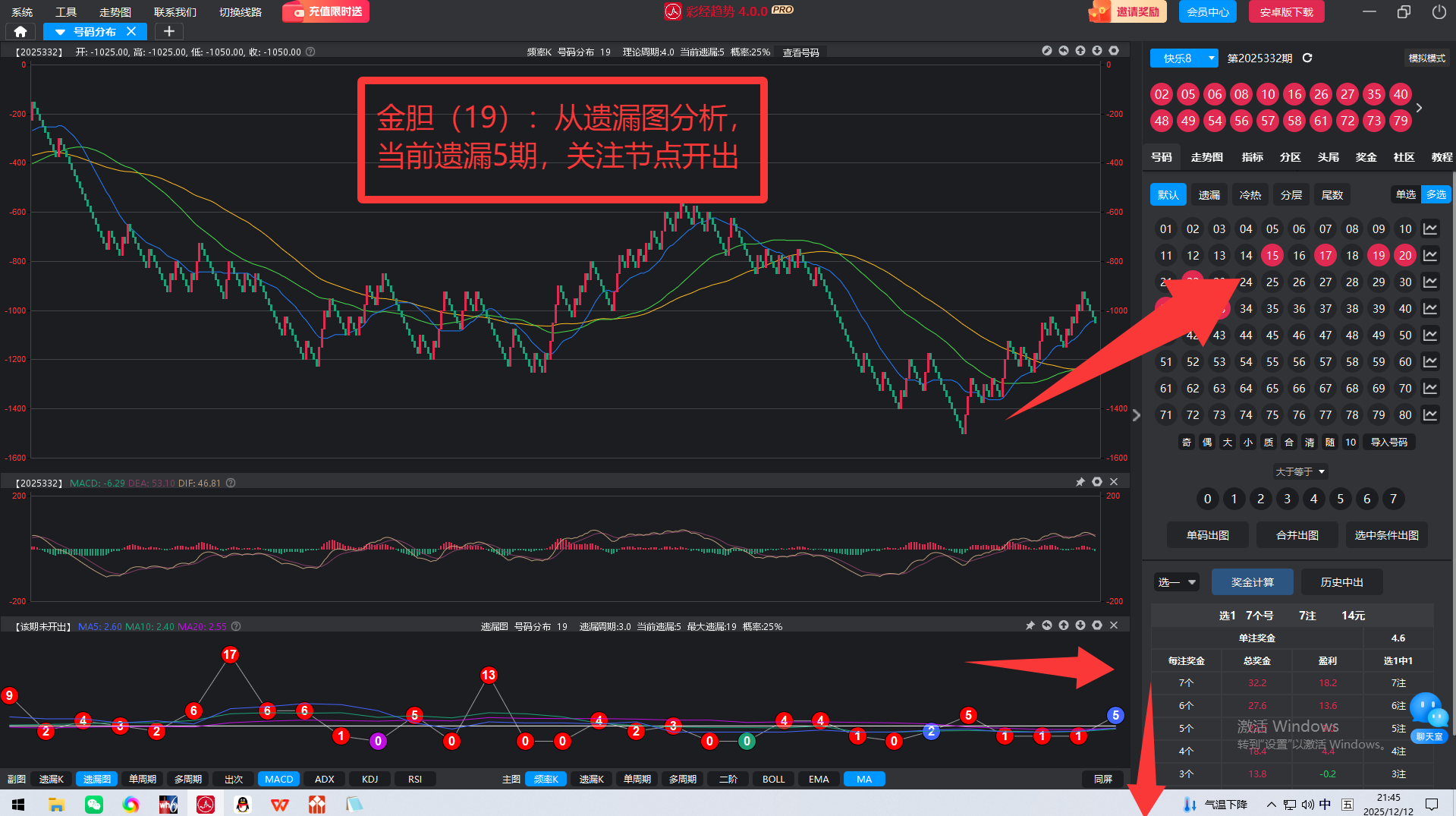Toggle the KDJ sub-chart indicator
The height and width of the screenshot is (816, 1456).
coord(370,779)
